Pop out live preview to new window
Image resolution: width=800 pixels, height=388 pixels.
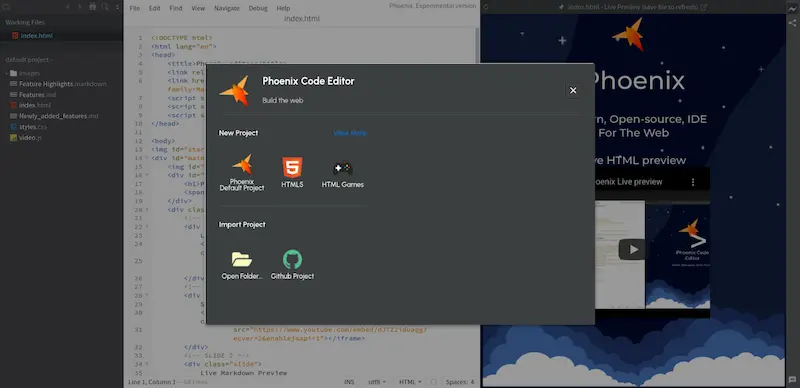coord(704,7)
